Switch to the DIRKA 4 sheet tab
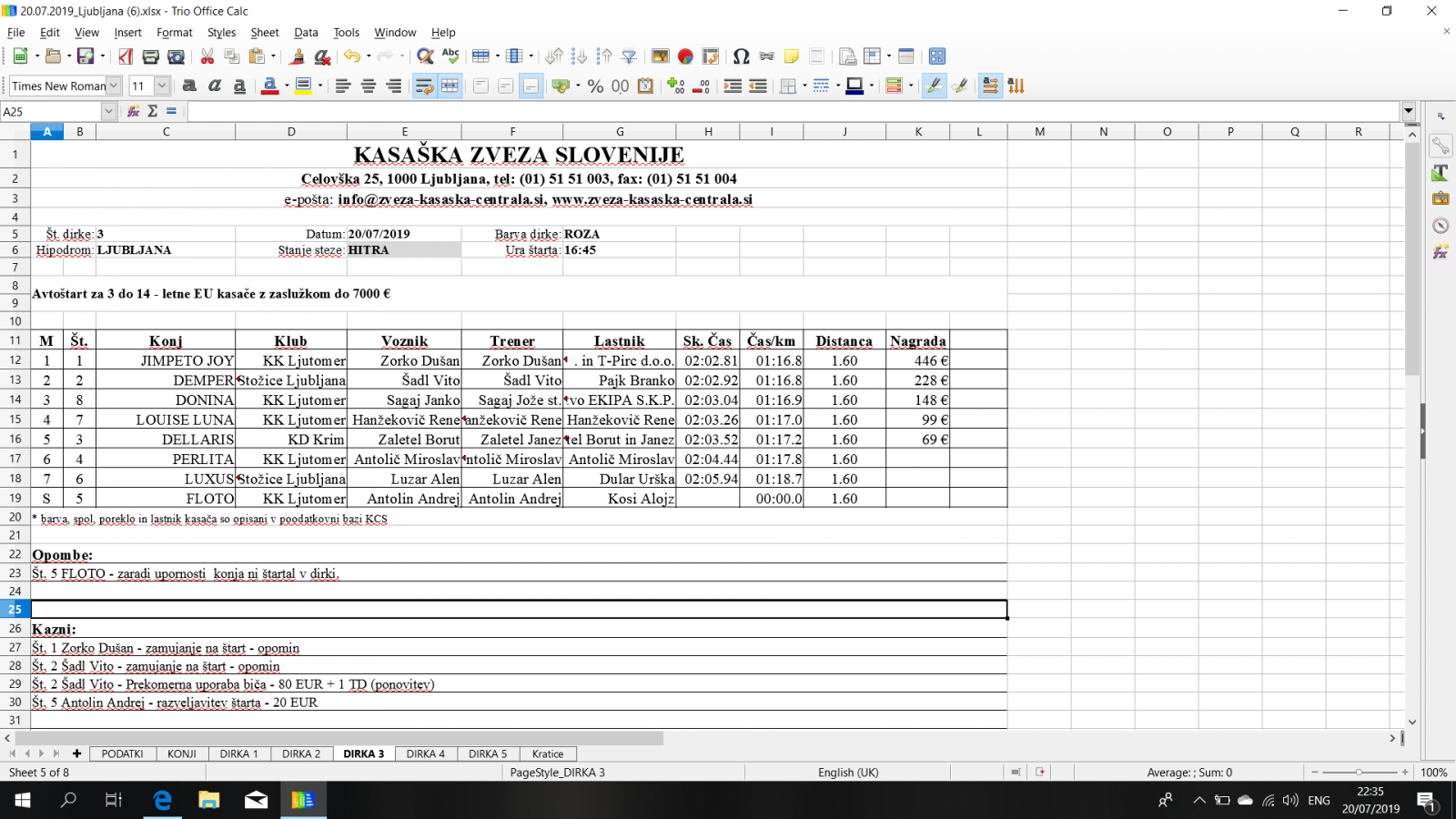Image resolution: width=1456 pixels, height=819 pixels. tap(425, 753)
